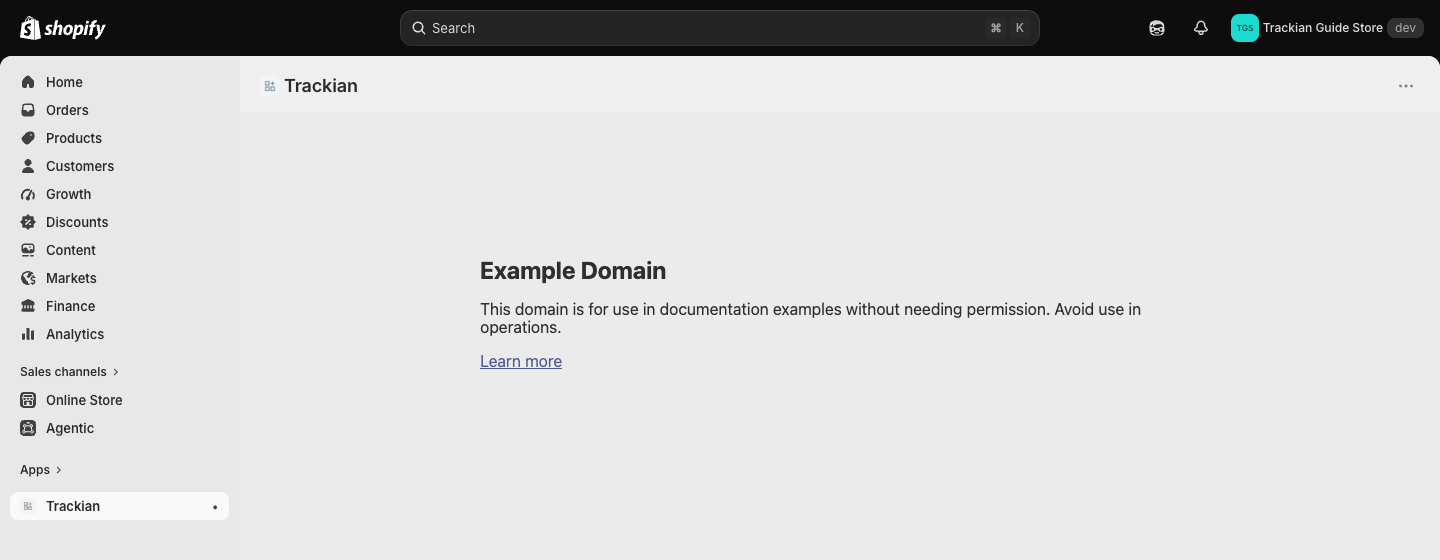Click the Home house icon
This screenshot has width=1440, height=560.
tap(28, 82)
